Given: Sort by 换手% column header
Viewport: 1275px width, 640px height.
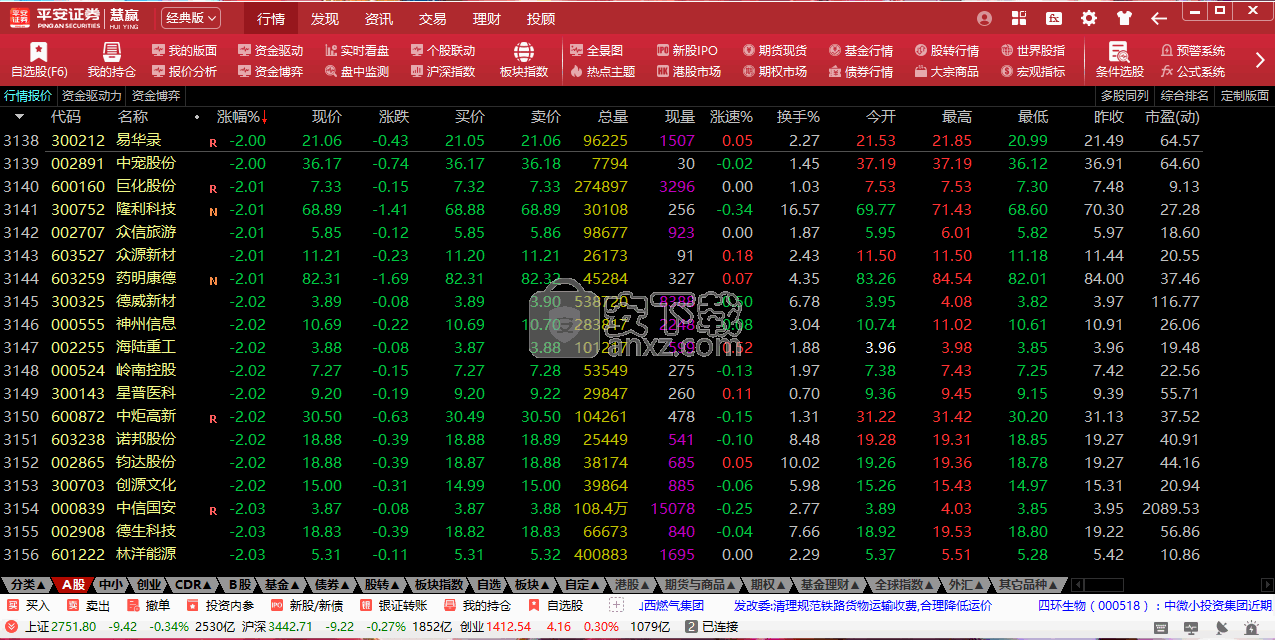Looking at the screenshot, I should tap(798, 117).
